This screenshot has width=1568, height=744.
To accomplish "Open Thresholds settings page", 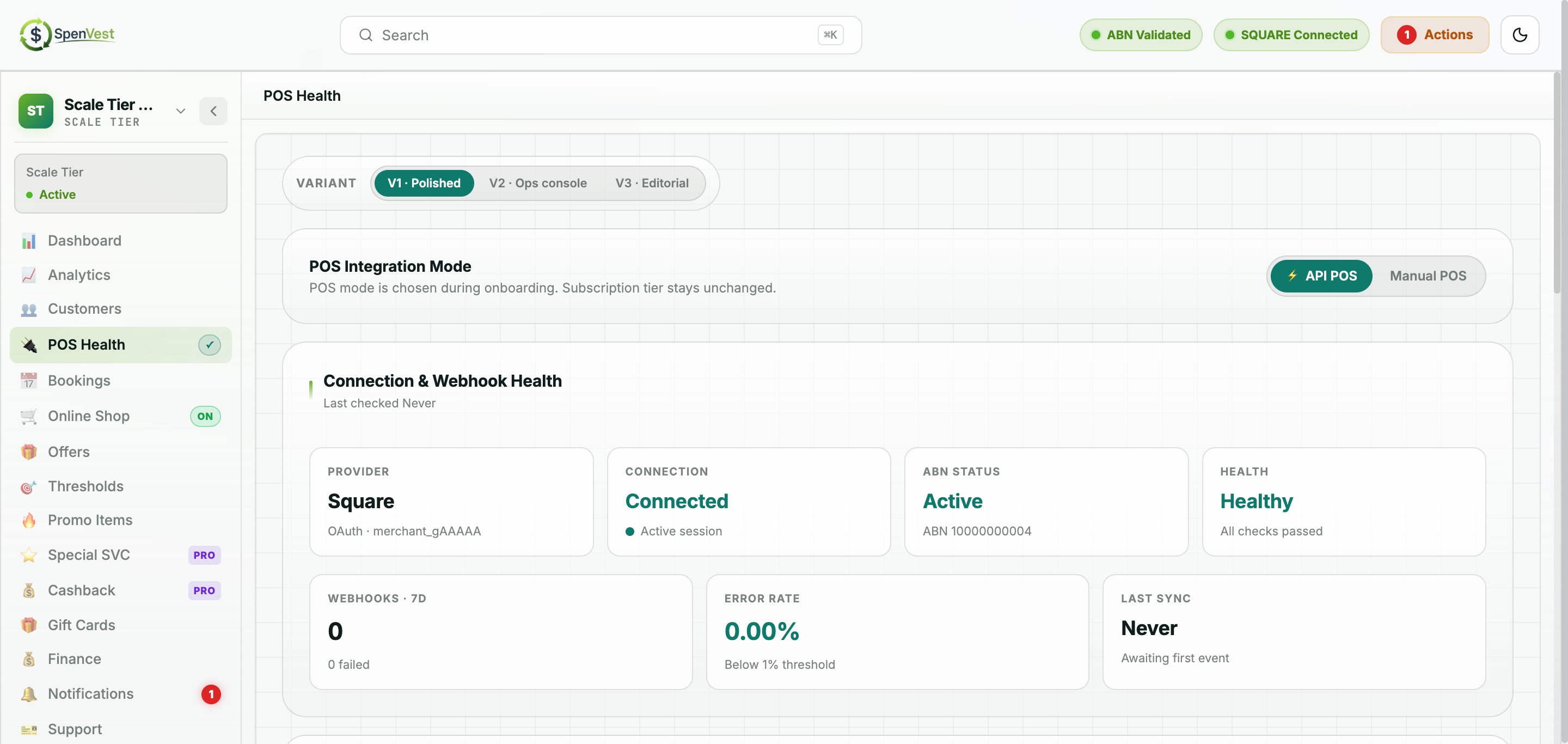I will 120,486.
